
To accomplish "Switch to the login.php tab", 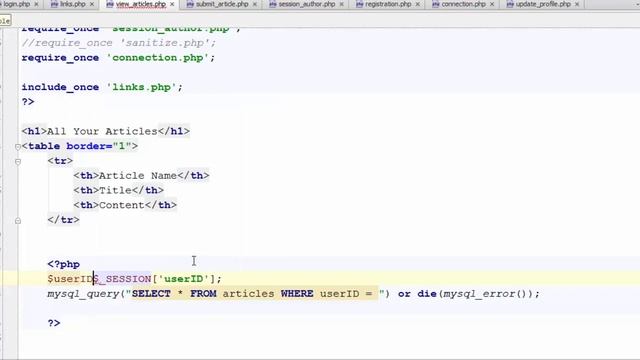I will click(16, 4).
